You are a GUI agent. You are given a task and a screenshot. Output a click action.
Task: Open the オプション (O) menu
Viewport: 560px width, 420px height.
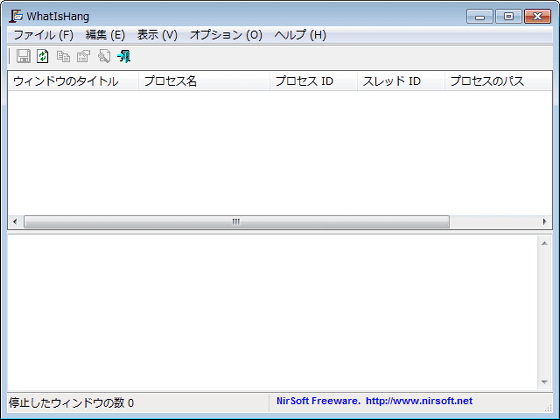(226, 35)
